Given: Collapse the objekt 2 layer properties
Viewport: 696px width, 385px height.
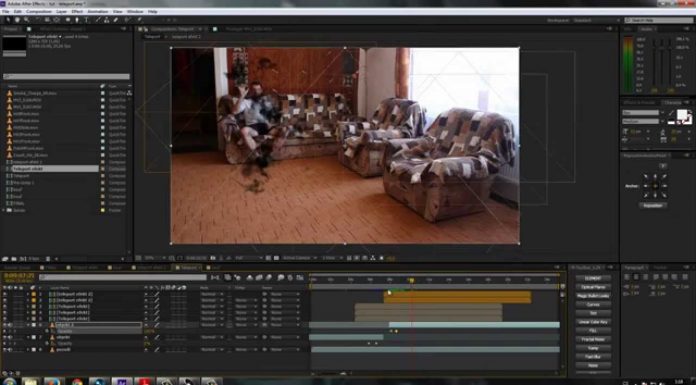Looking at the screenshot, I should (28, 325).
